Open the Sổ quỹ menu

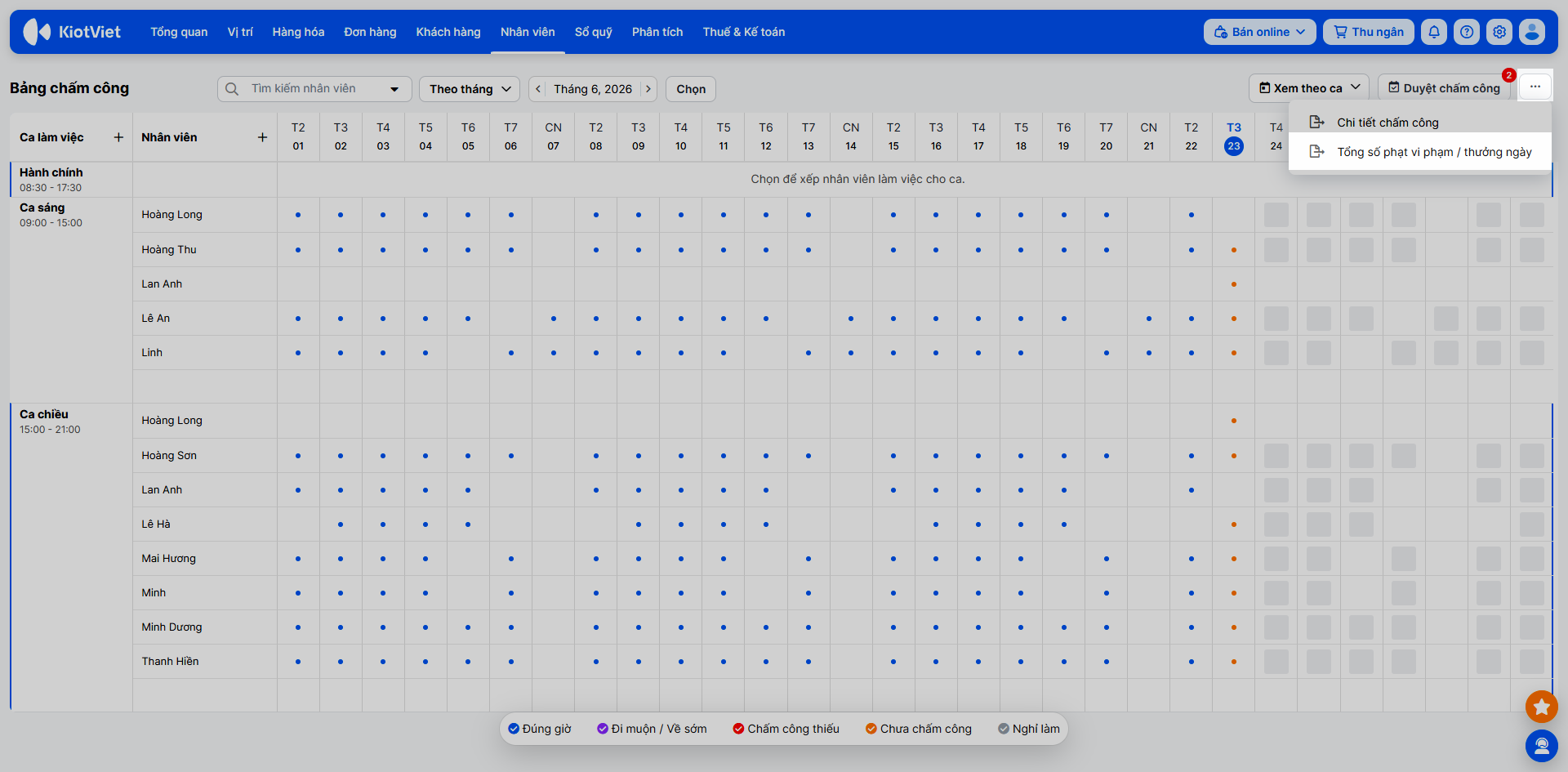pos(594,32)
